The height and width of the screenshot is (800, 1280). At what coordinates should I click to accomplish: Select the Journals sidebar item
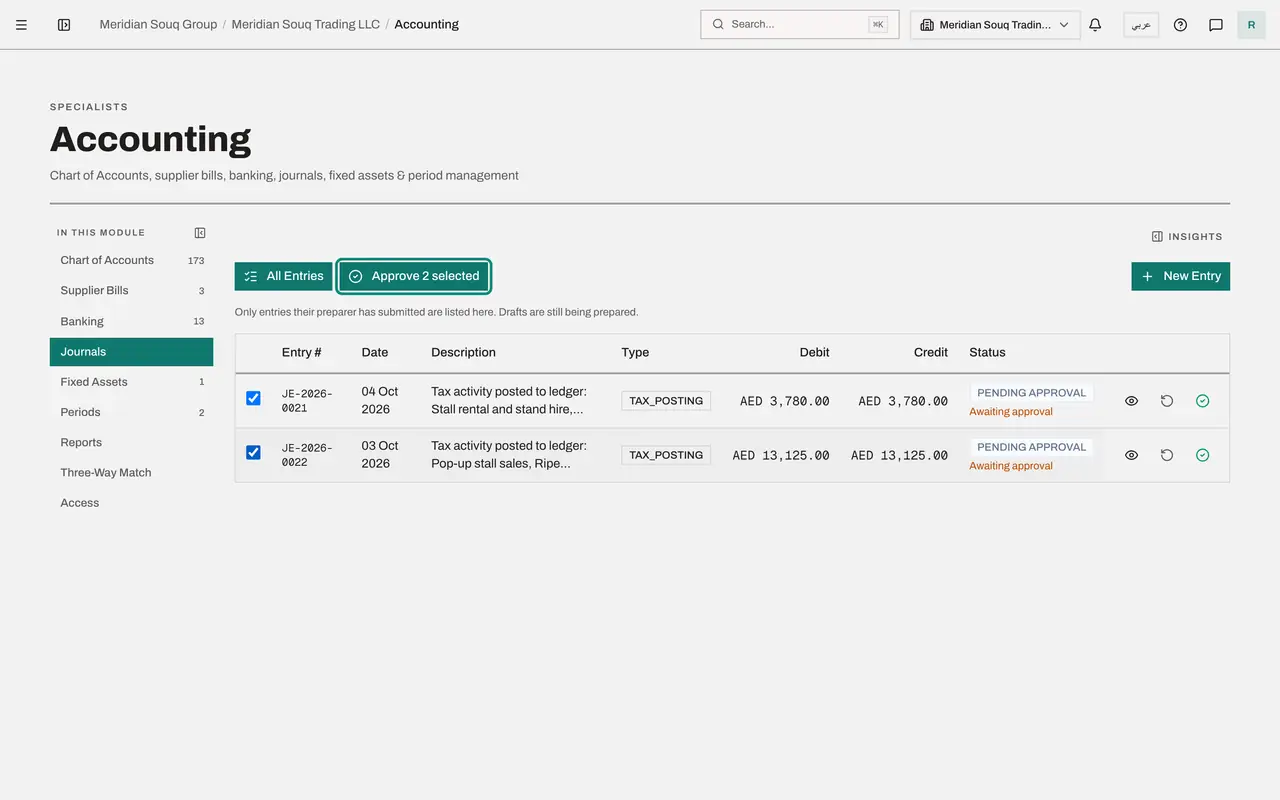(131, 352)
